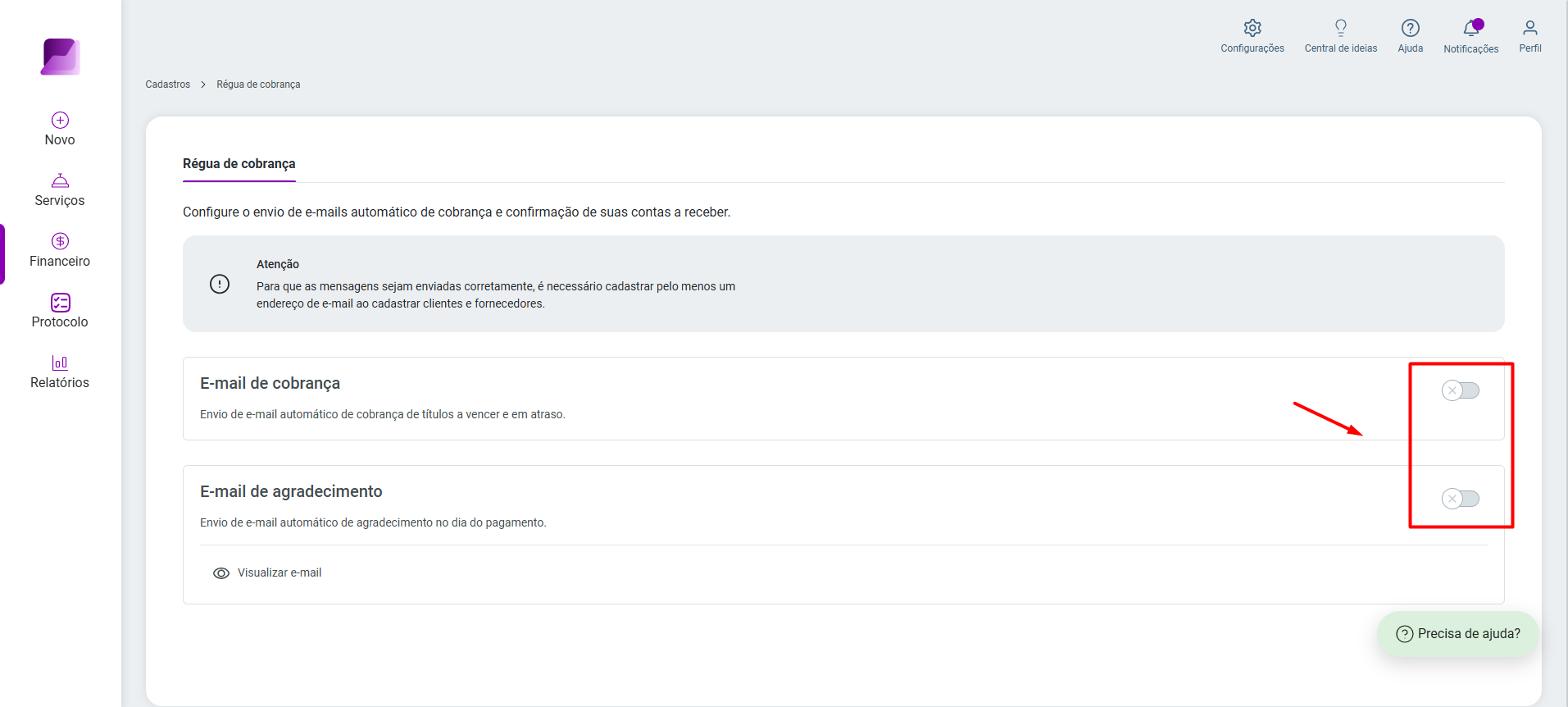Open the Serviços sidebar icon
The width and height of the screenshot is (1568, 707).
click(x=60, y=180)
